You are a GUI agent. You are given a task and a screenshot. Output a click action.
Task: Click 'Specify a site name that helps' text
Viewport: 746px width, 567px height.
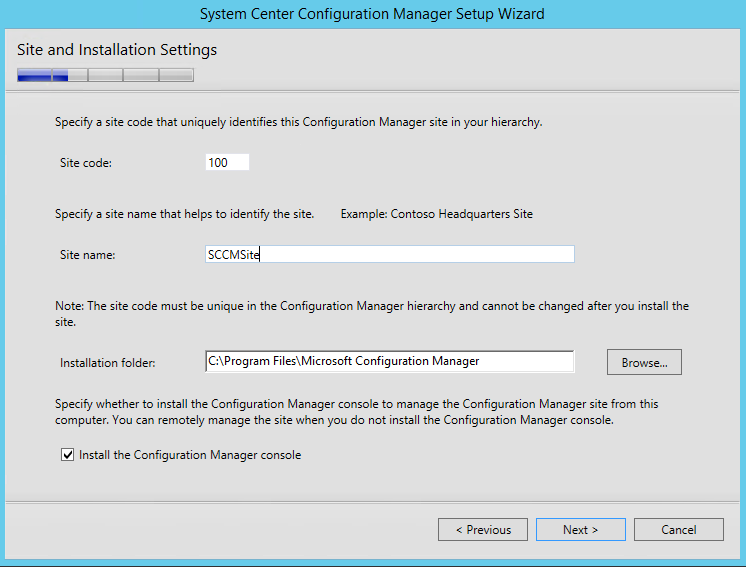click(185, 214)
